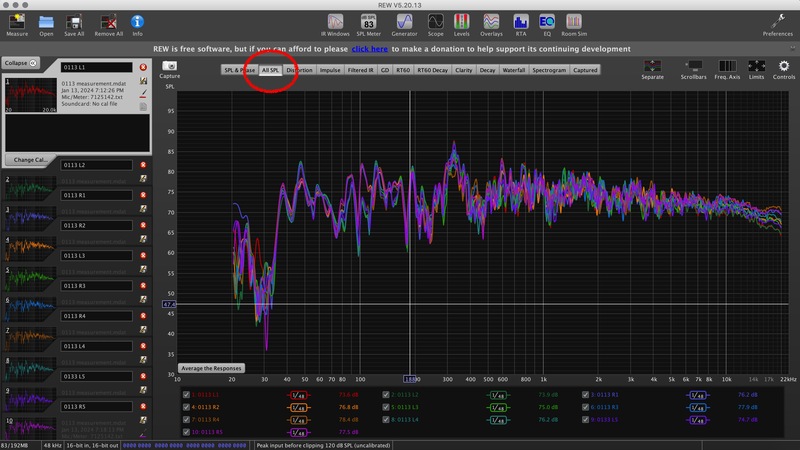
Task: Open the EQ window
Action: (546, 23)
